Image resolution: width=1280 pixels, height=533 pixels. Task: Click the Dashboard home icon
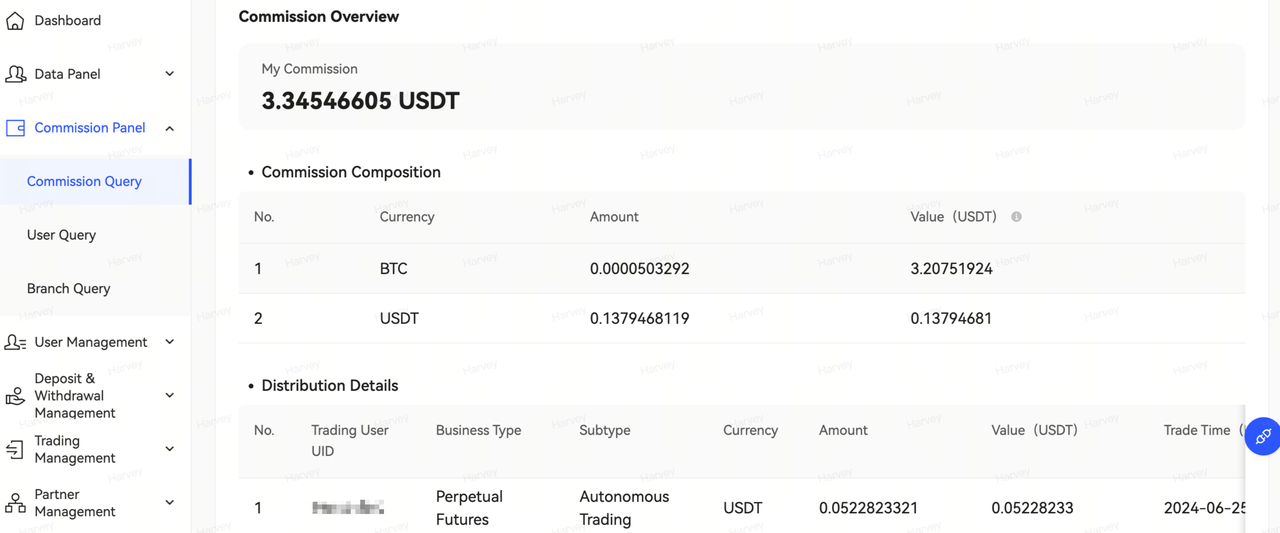15,20
